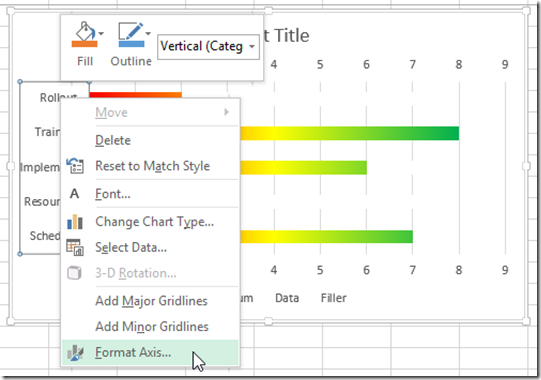
Task: Click the 3-D Rotation cube icon
Action: 74,273
